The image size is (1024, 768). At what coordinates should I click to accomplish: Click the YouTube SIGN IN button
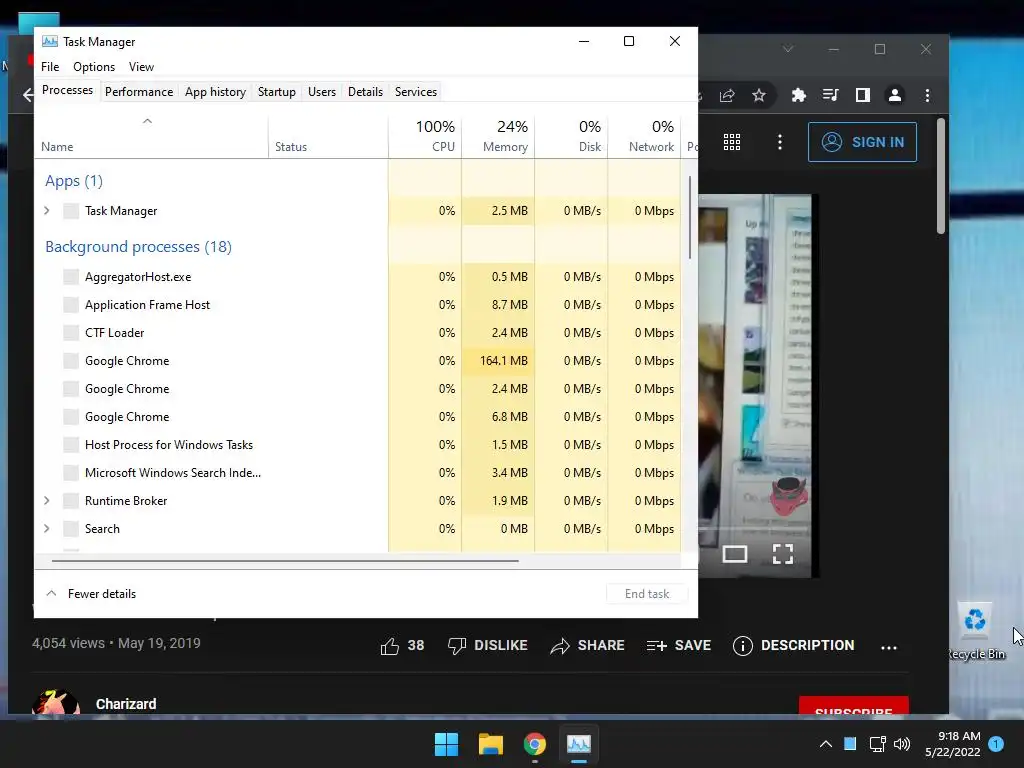[x=862, y=142]
